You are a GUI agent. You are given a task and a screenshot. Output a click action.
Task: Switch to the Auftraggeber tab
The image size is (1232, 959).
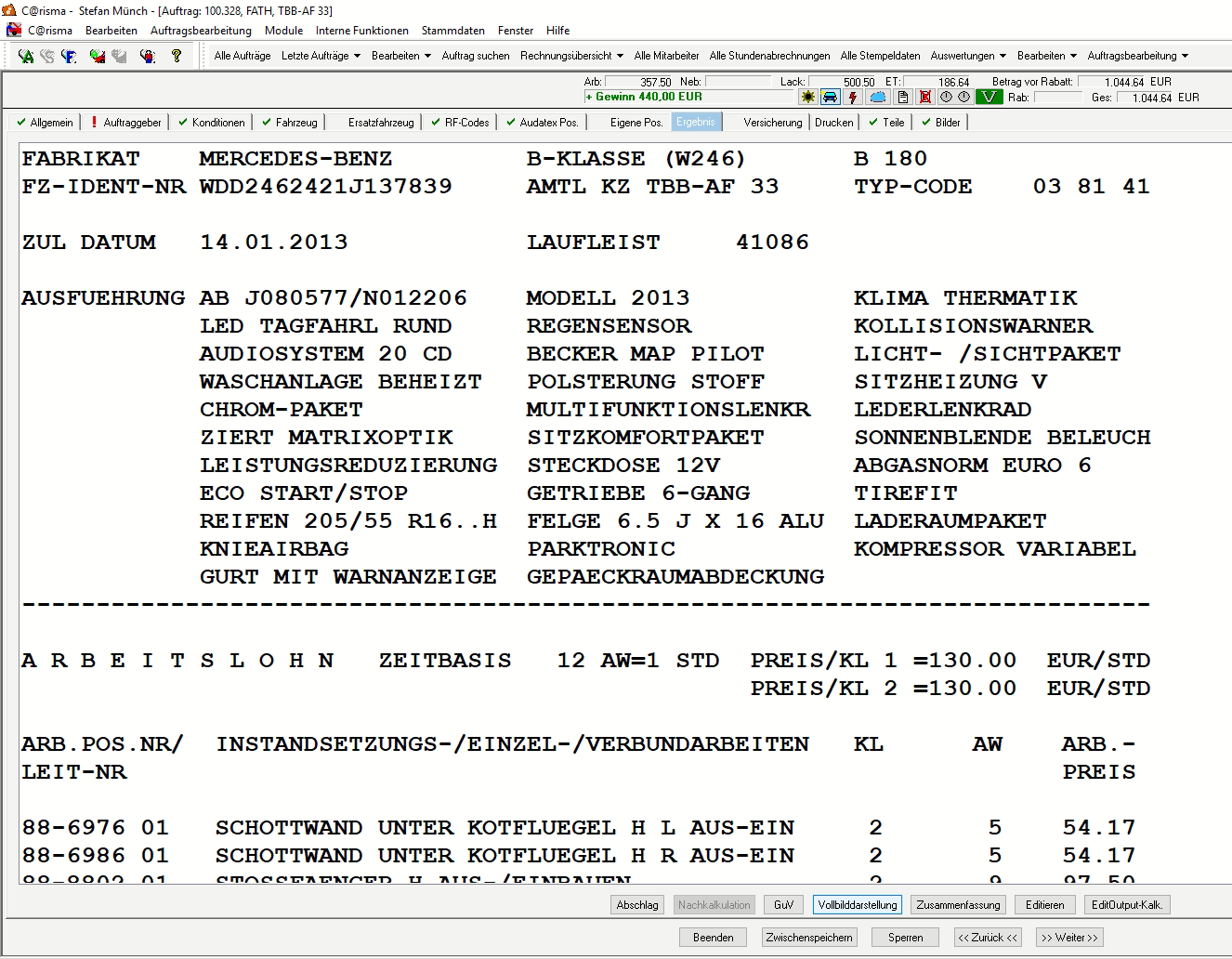(x=126, y=123)
